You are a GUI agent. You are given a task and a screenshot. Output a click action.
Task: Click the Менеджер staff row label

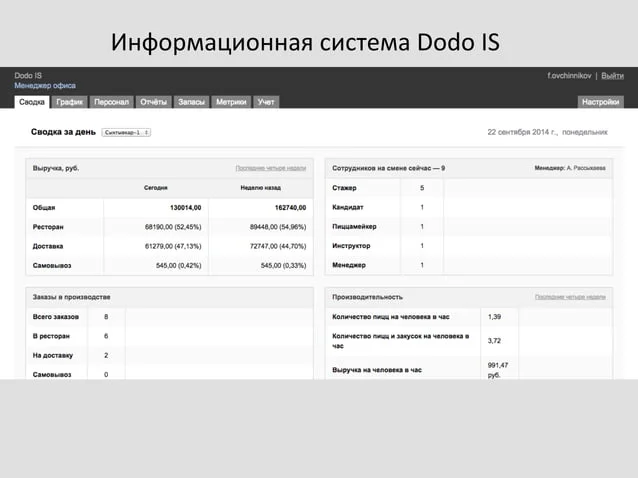tap(349, 265)
